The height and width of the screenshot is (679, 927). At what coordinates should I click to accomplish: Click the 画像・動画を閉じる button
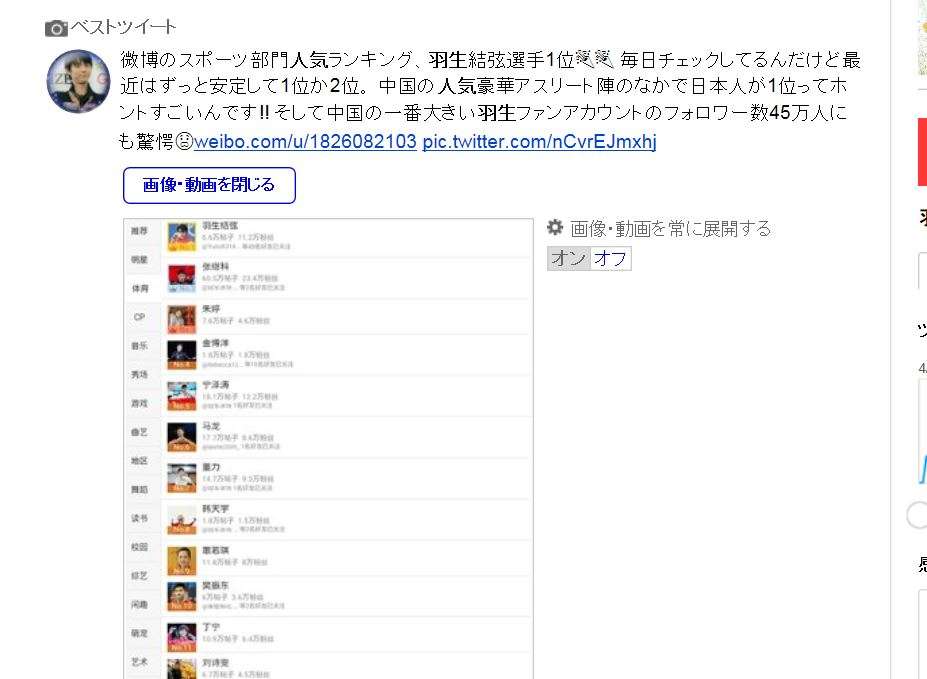(209, 186)
